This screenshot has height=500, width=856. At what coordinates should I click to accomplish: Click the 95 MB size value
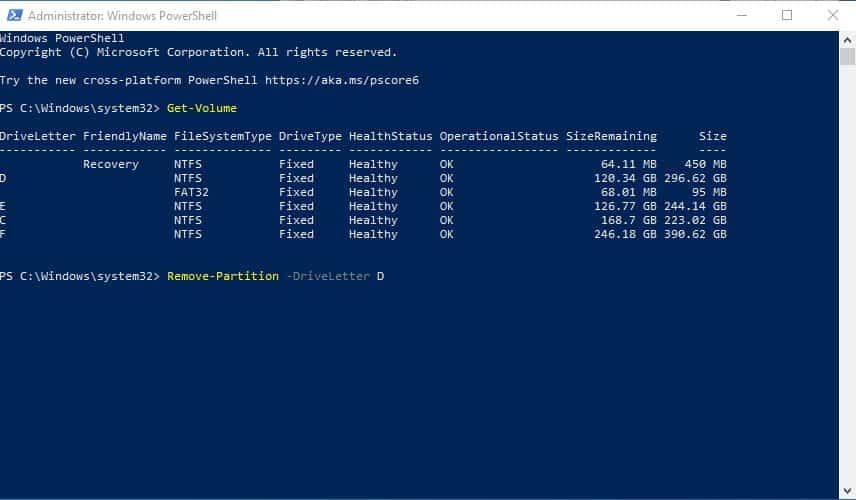[x=709, y=192]
